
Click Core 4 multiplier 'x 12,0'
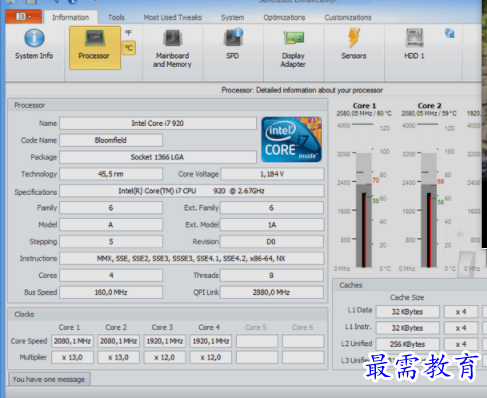211,357
